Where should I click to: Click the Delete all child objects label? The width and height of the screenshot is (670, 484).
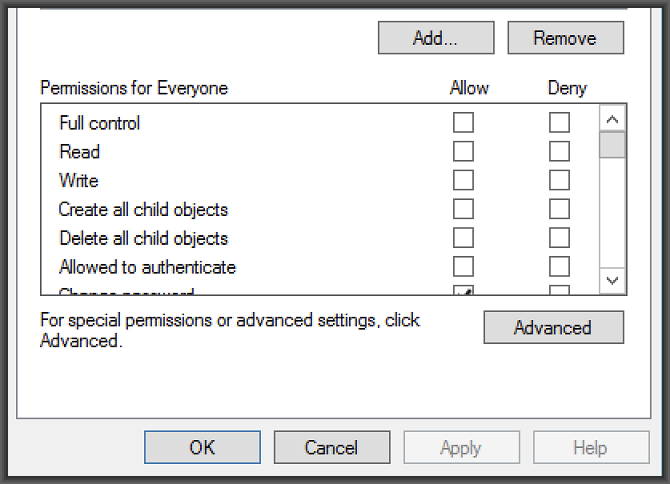pos(144,238)
